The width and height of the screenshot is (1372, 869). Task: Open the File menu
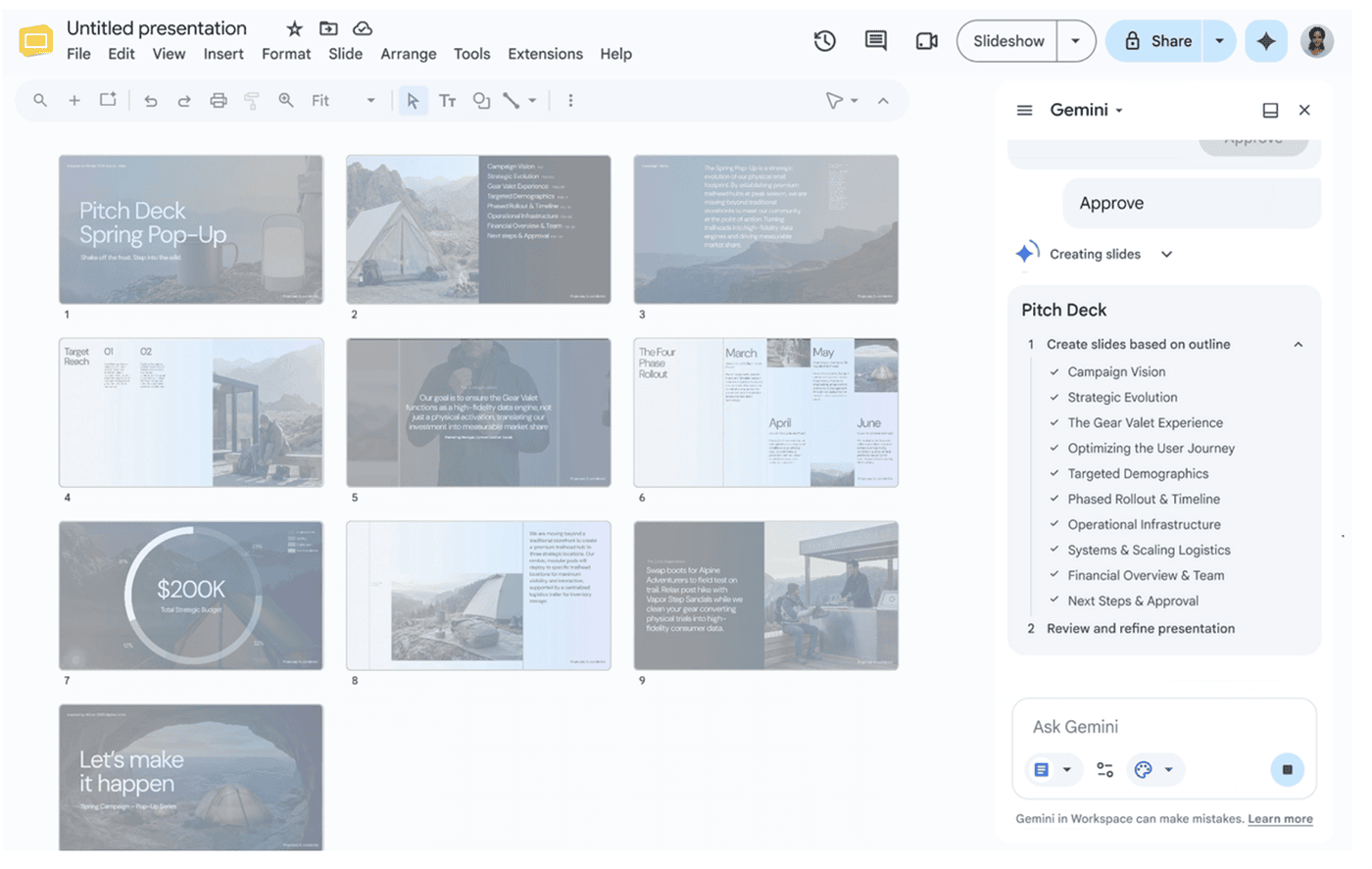click(x=78, y=54)
